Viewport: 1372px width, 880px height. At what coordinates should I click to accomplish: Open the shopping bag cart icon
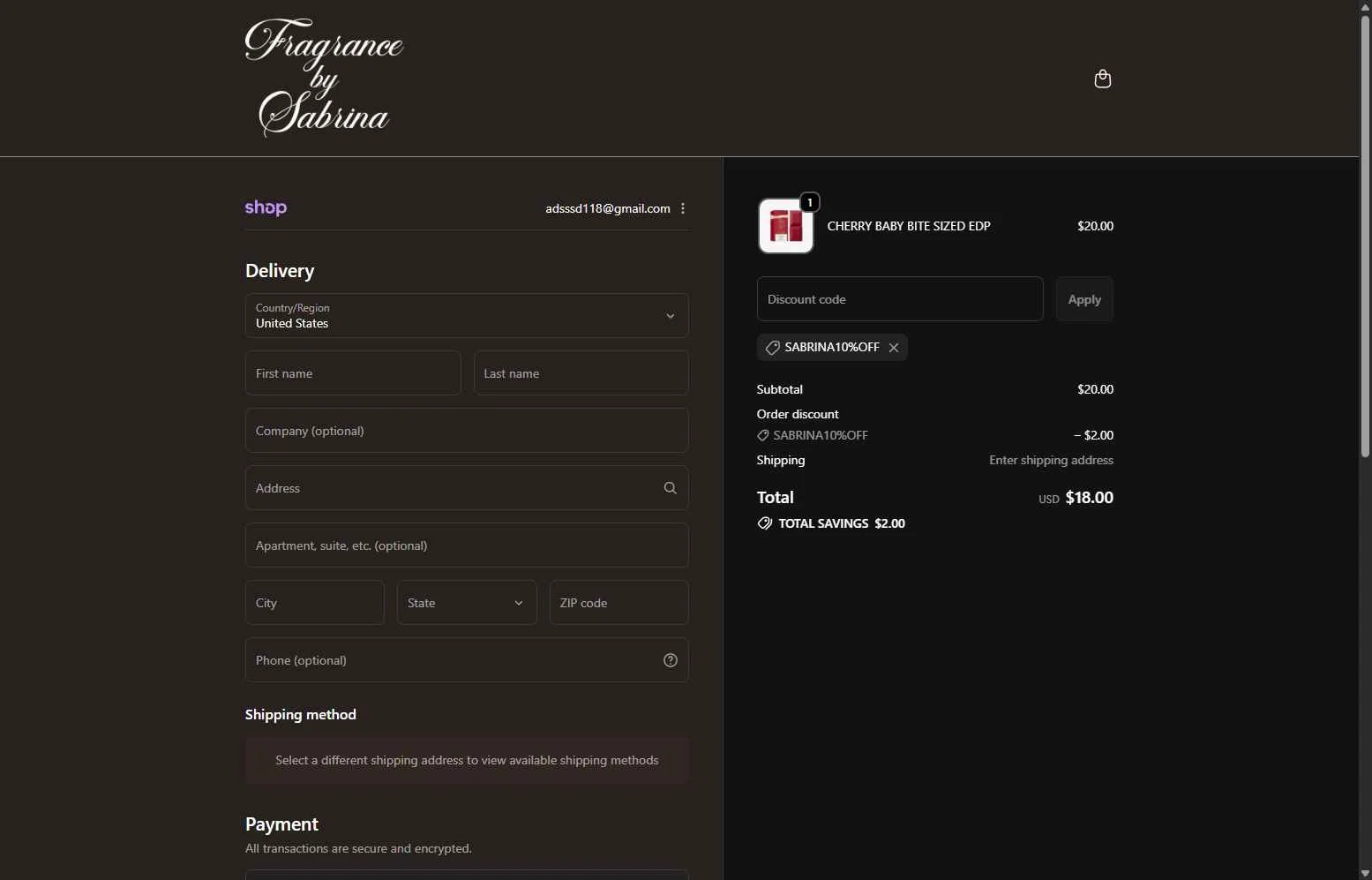coord(1102,79)
